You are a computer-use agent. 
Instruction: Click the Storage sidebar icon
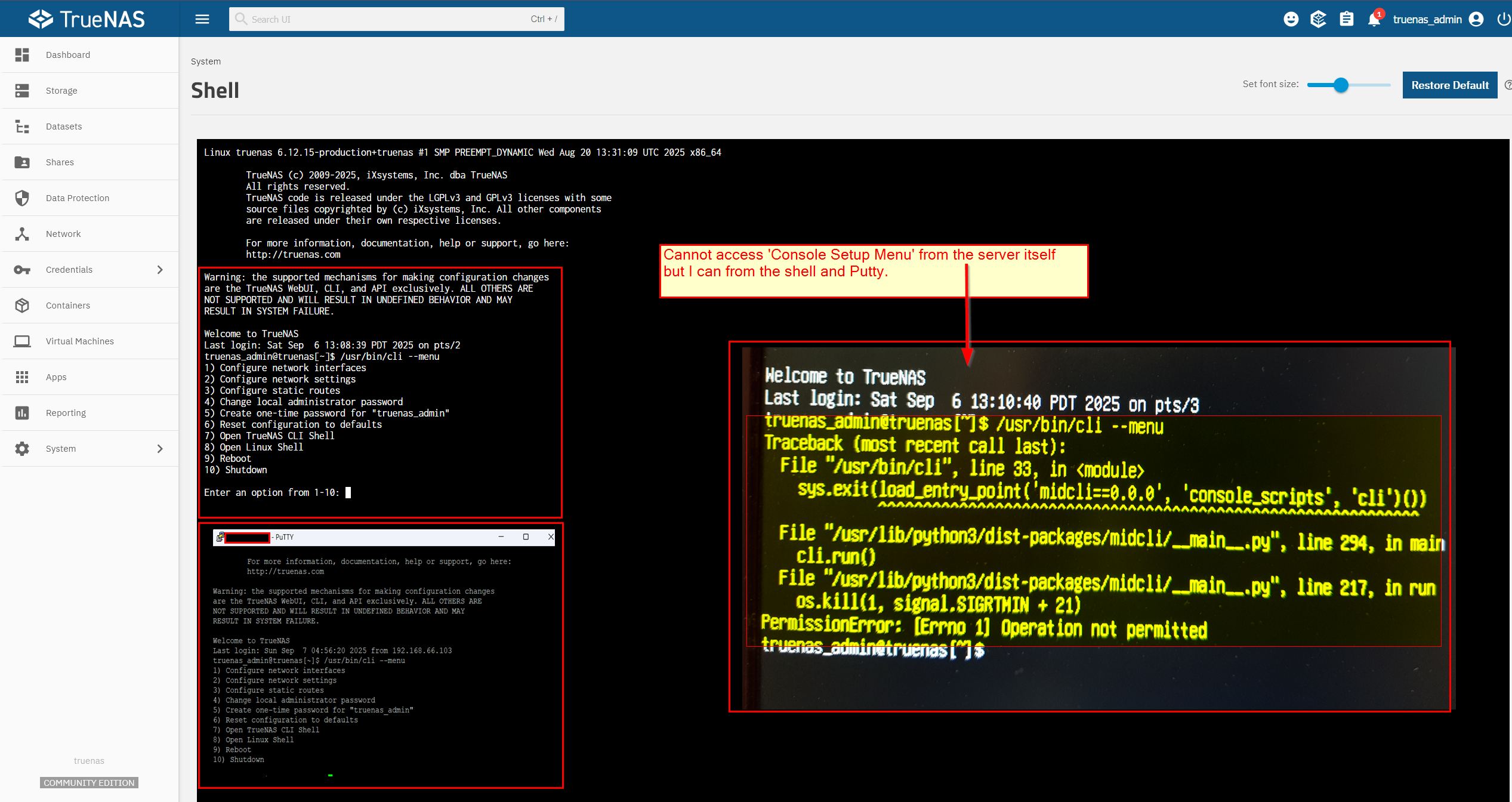[x=22, y=91]
